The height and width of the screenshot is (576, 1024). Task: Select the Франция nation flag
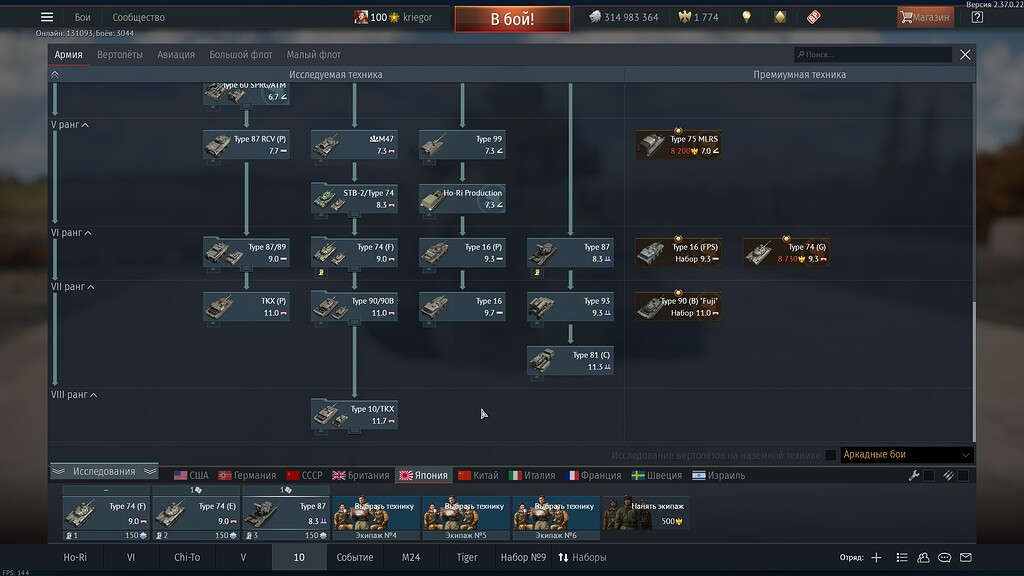coord(594,475)
